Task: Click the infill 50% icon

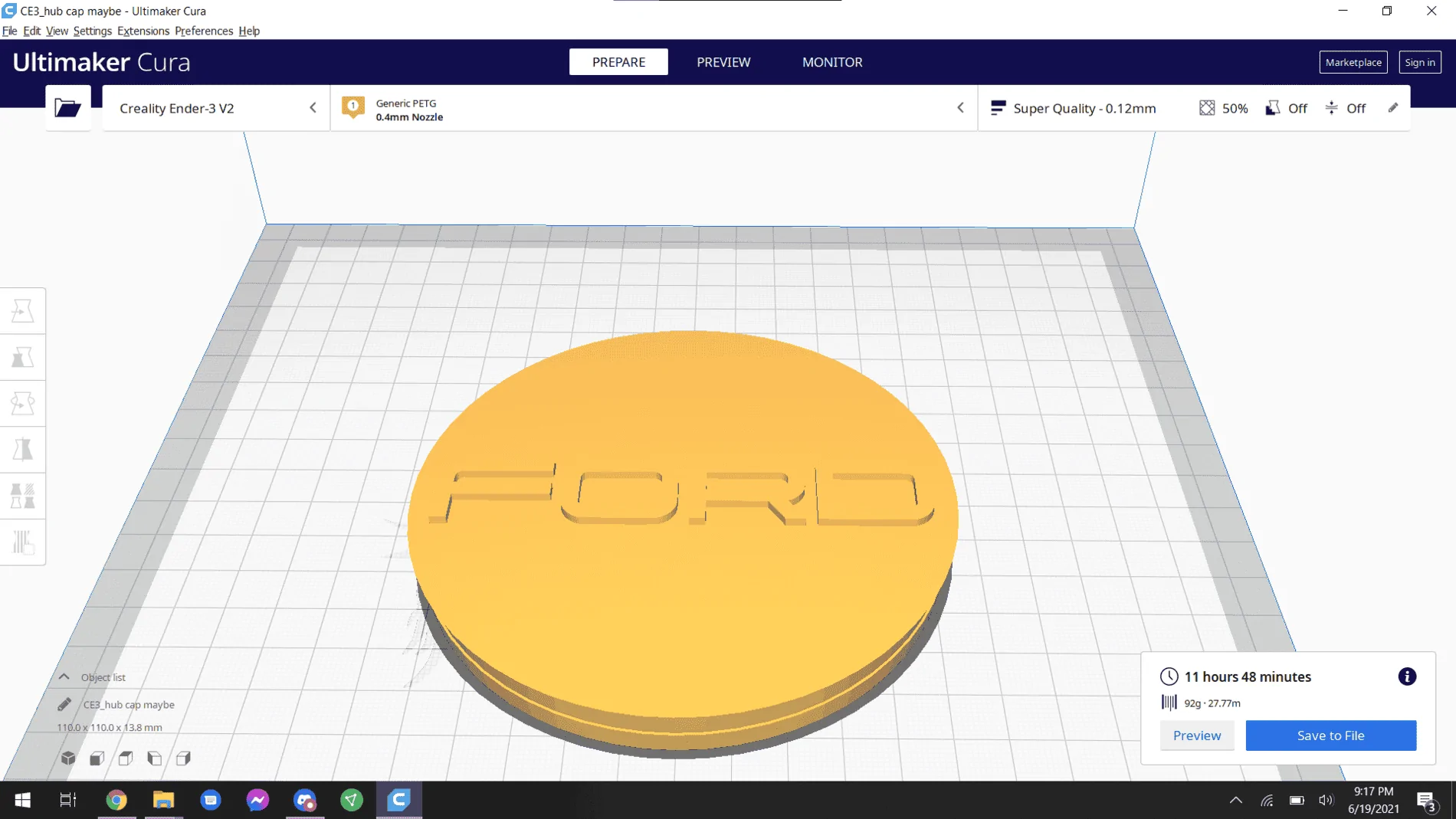Action: click(x=1207, y=108)
